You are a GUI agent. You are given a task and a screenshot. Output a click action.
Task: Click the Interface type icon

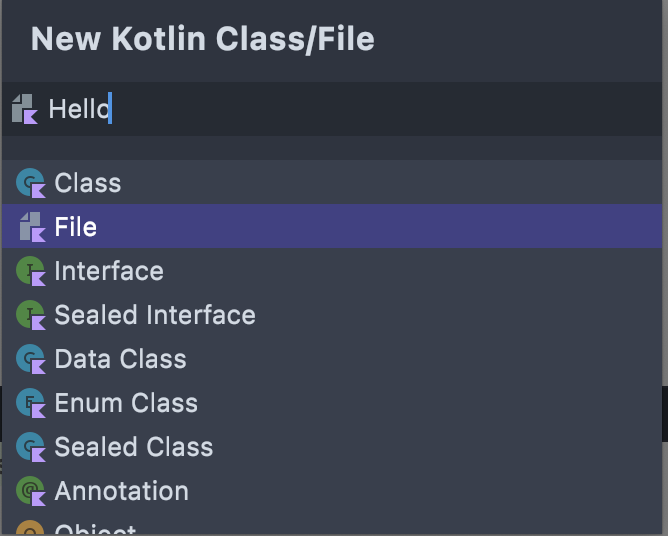coord(31,271)
